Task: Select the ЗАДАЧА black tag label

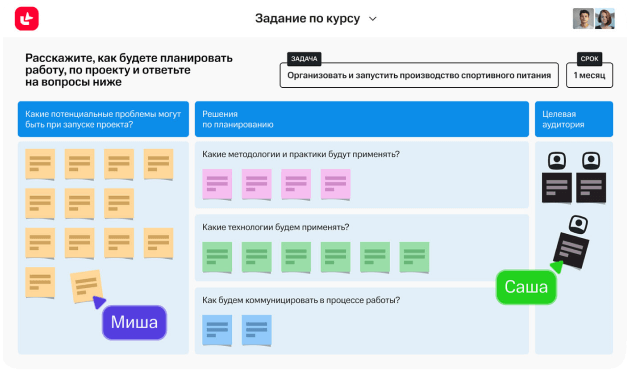Action: [x=304, y=59]
